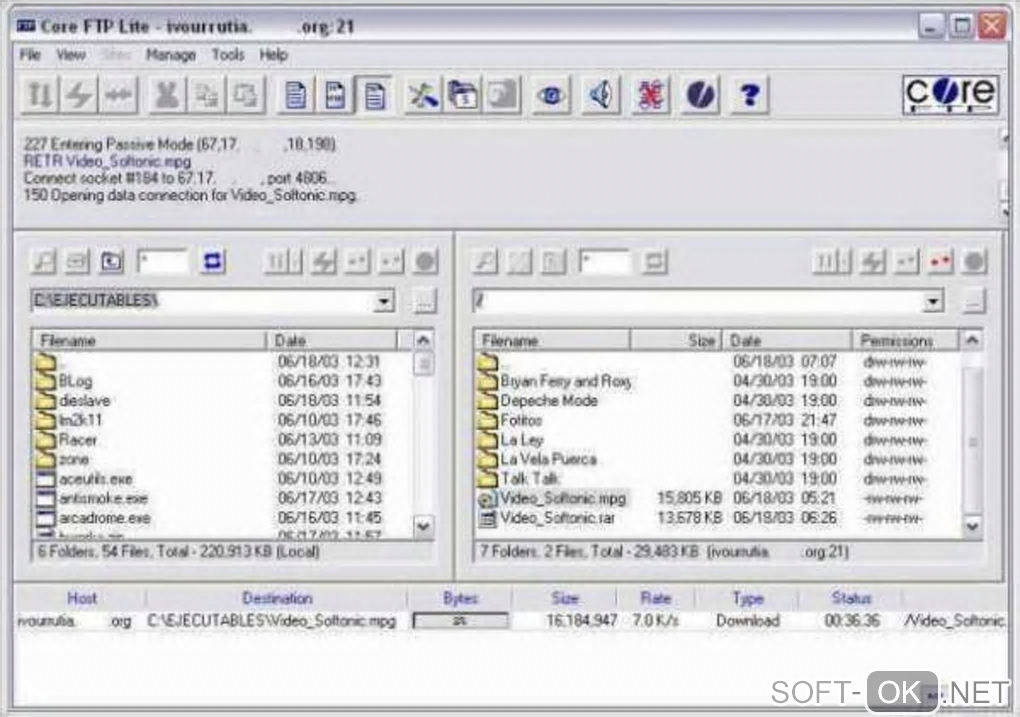Click the round stop icon in local pane toolbar
Viewport: 1020px width, 717px height.
tap(425, 262)
